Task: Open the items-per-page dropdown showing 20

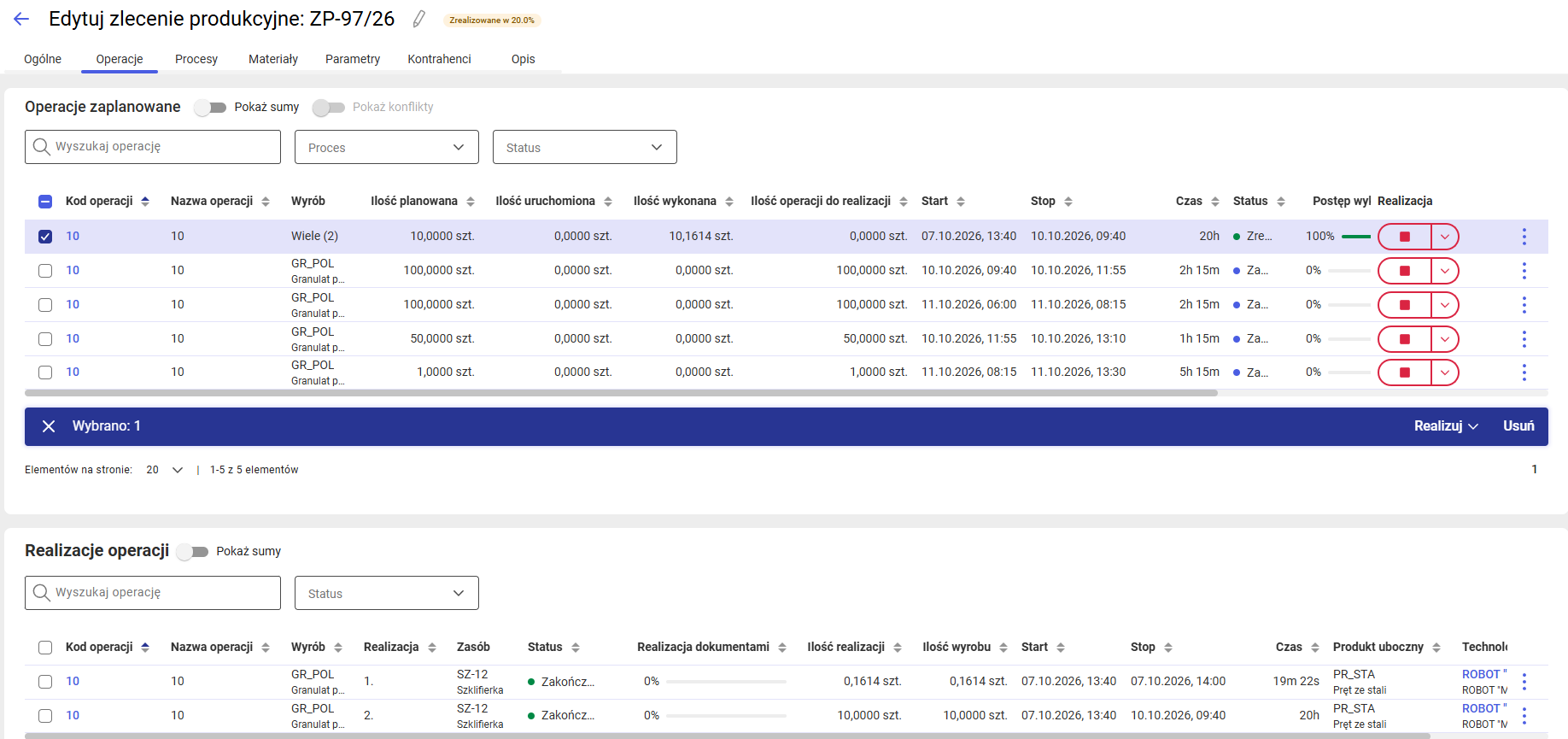Action: coord(165,470)
